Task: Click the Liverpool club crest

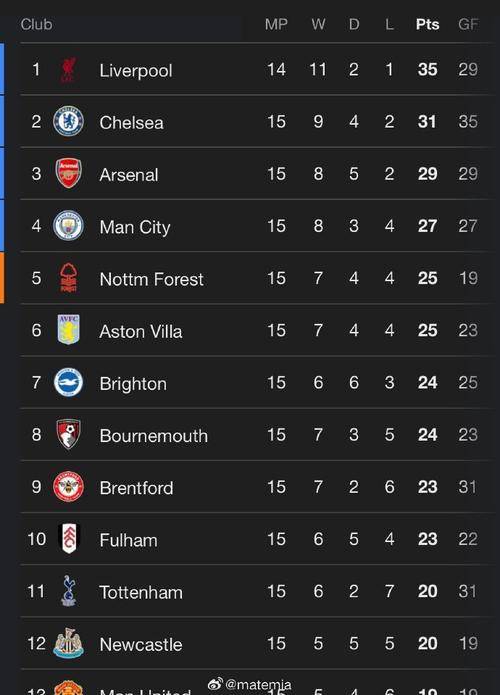Action: point(68,70)
